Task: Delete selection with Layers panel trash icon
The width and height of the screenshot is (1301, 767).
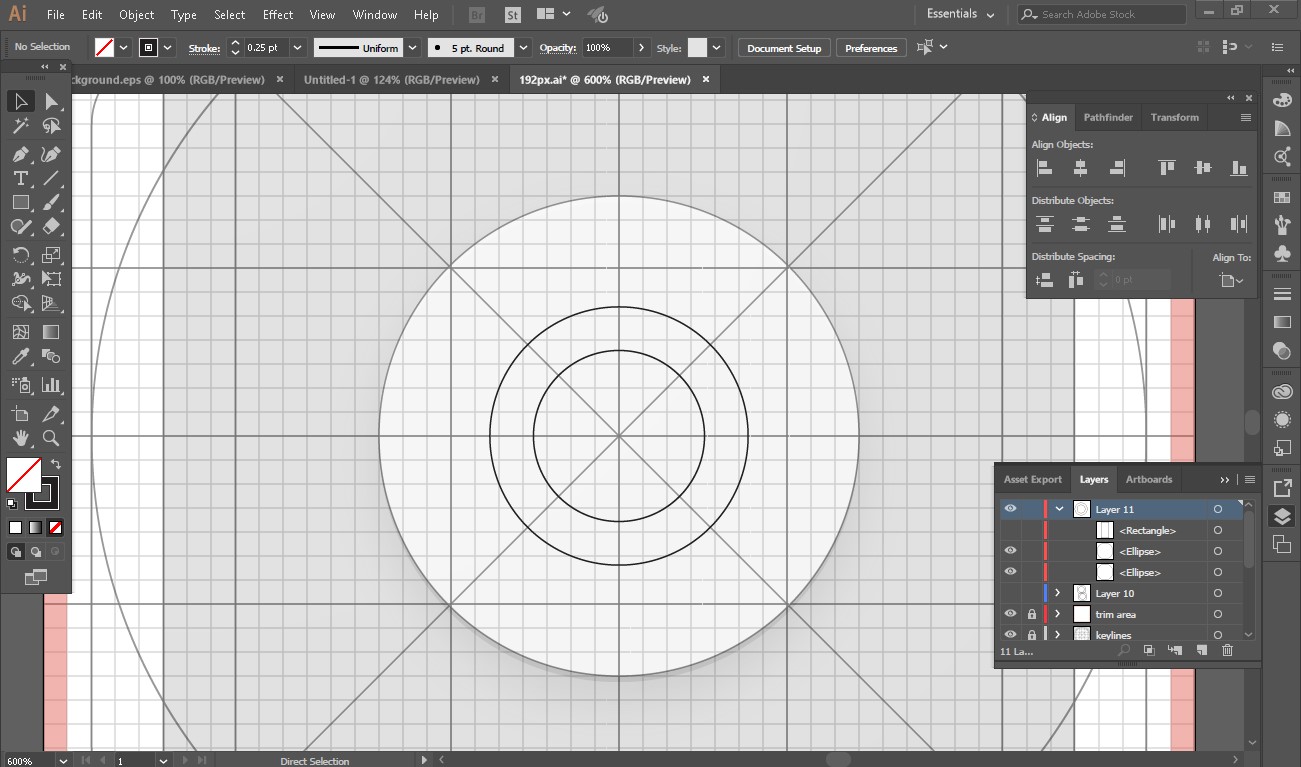Action: coord(1228,651)
